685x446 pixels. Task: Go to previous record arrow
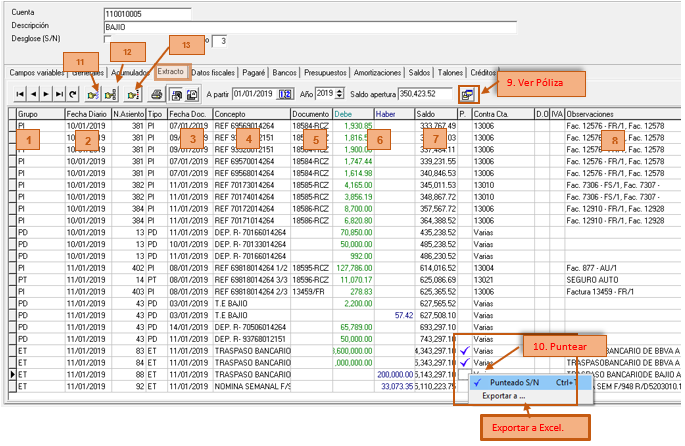tap(33, 94)
